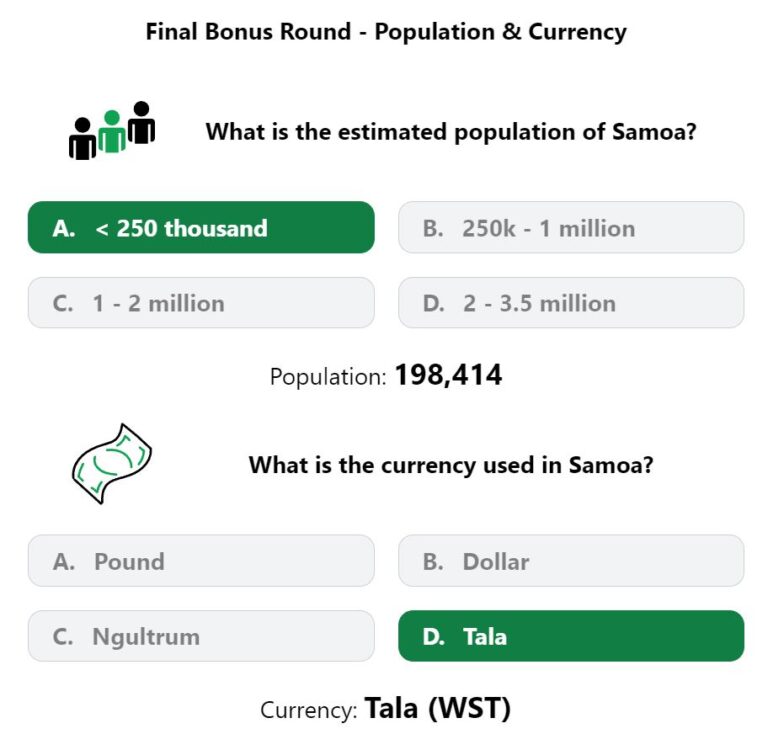The width and height of the screenshot is (768, 734).
Task: Choose currency answer A 'Pound'
Action: pos(201,561)
